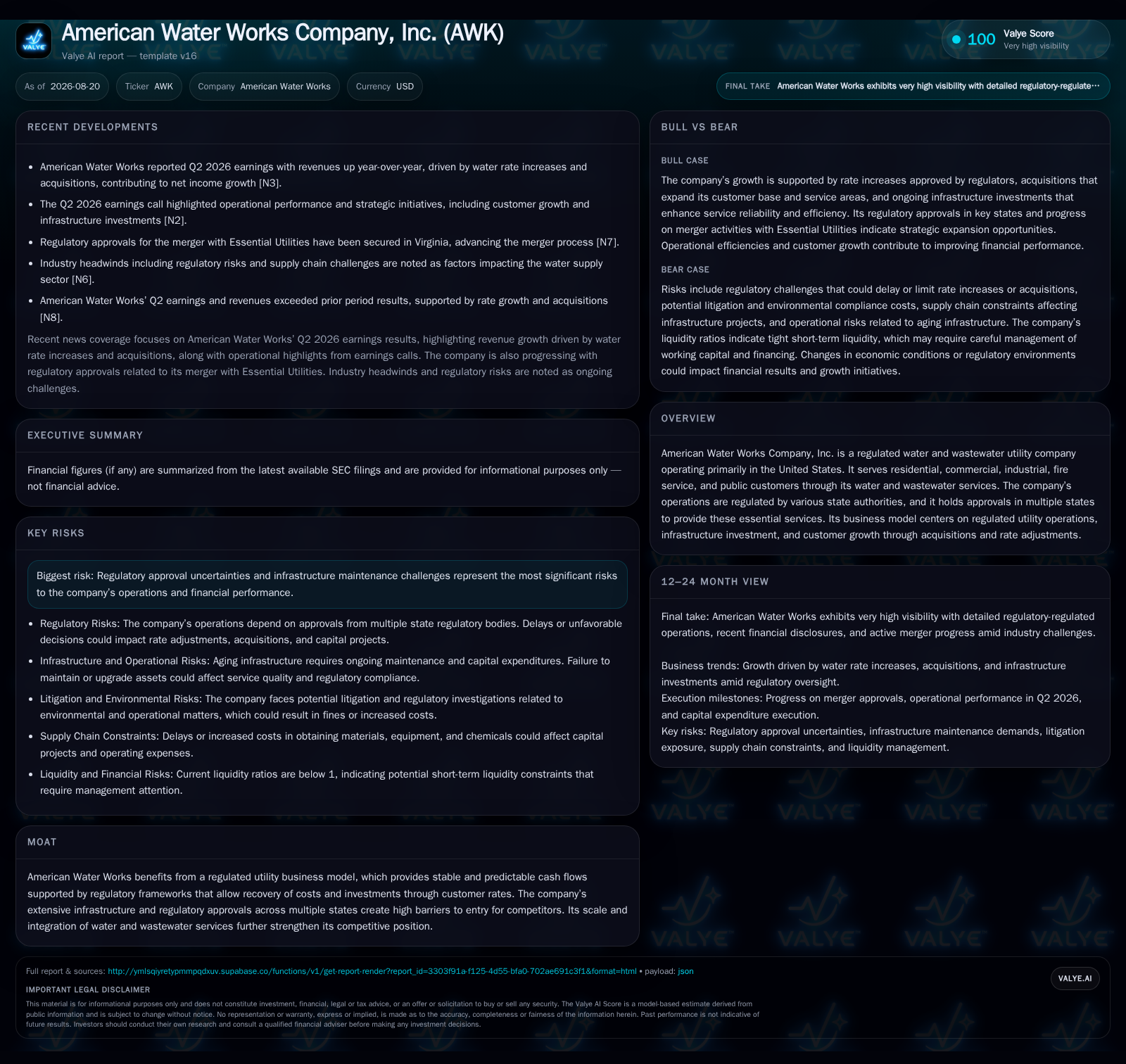1126x1064 pixels.
Task: Click the Execution milestones line
Action: (x=871, y=707)
